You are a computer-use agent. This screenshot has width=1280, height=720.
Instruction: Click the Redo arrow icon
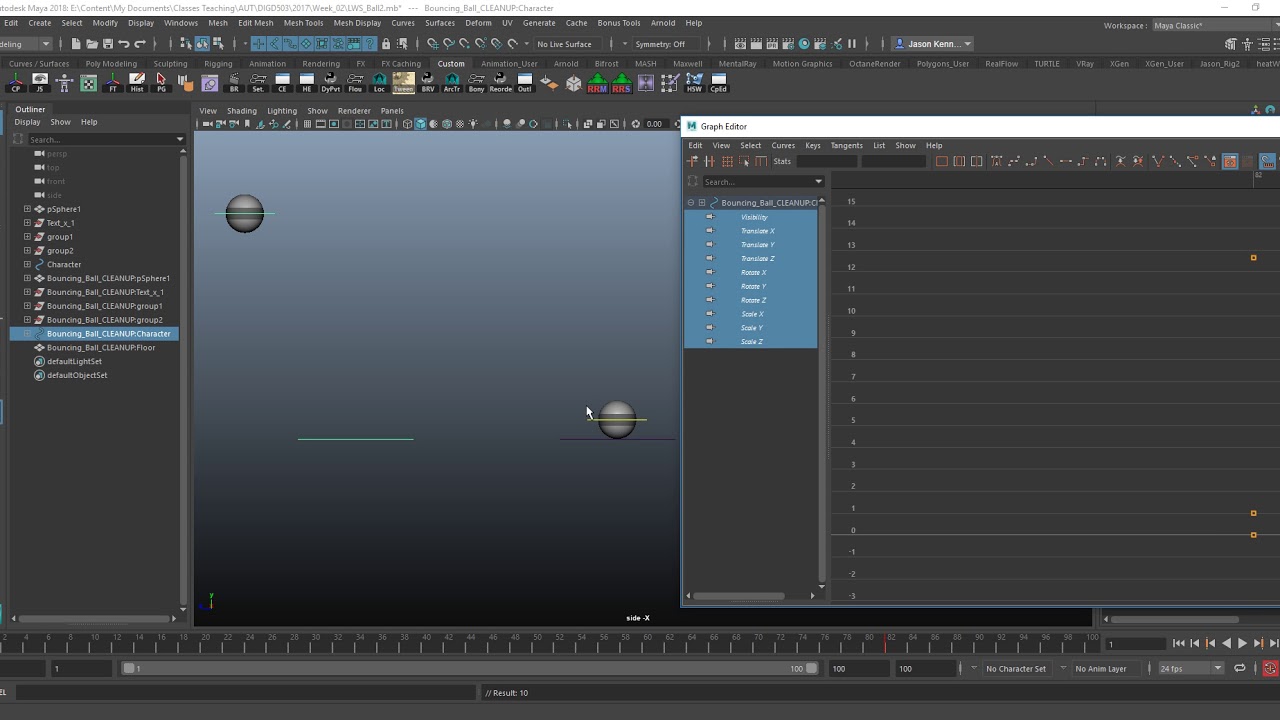tap(140, 44)
